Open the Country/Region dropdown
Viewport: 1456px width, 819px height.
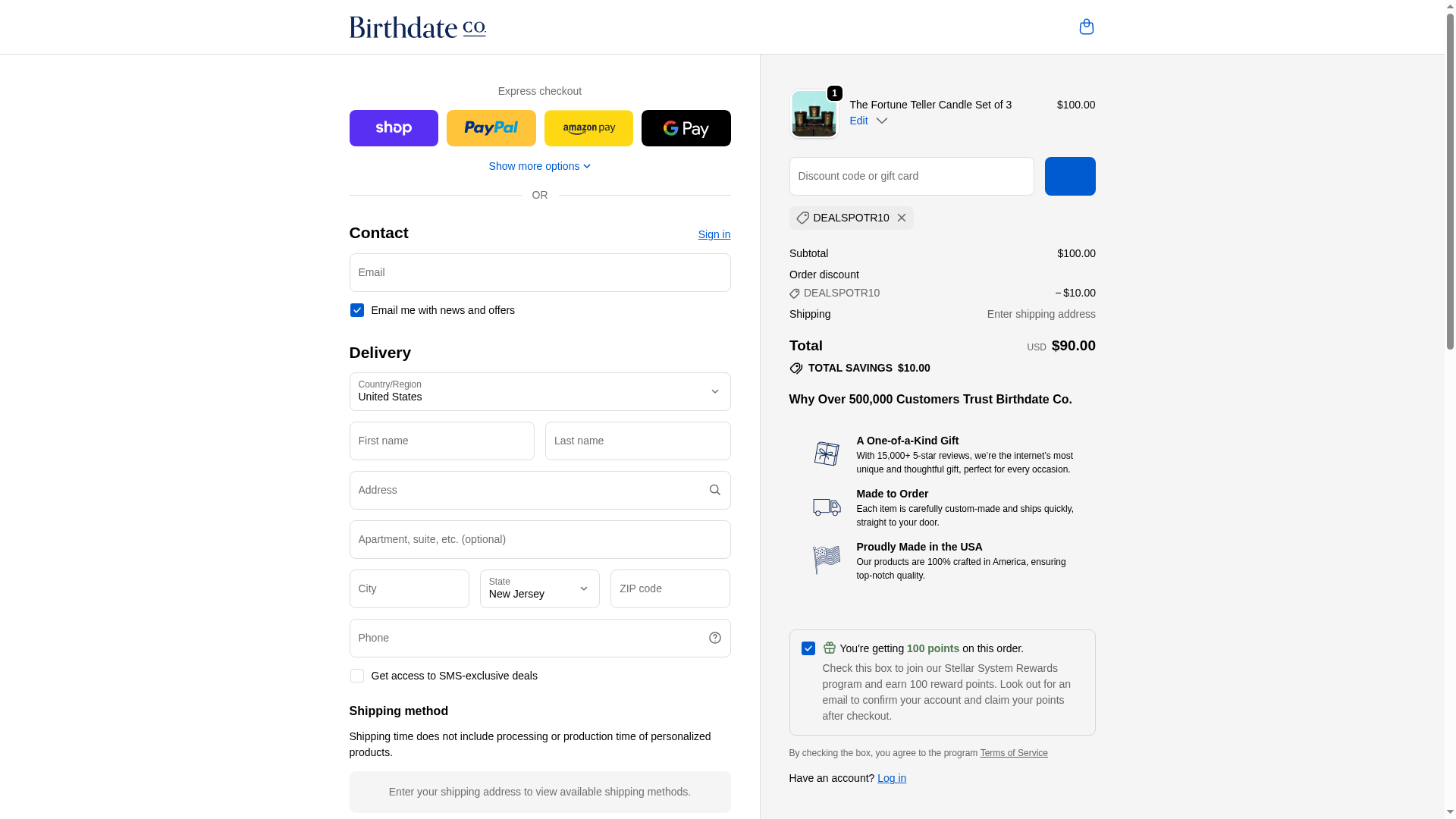click(539, 391)
